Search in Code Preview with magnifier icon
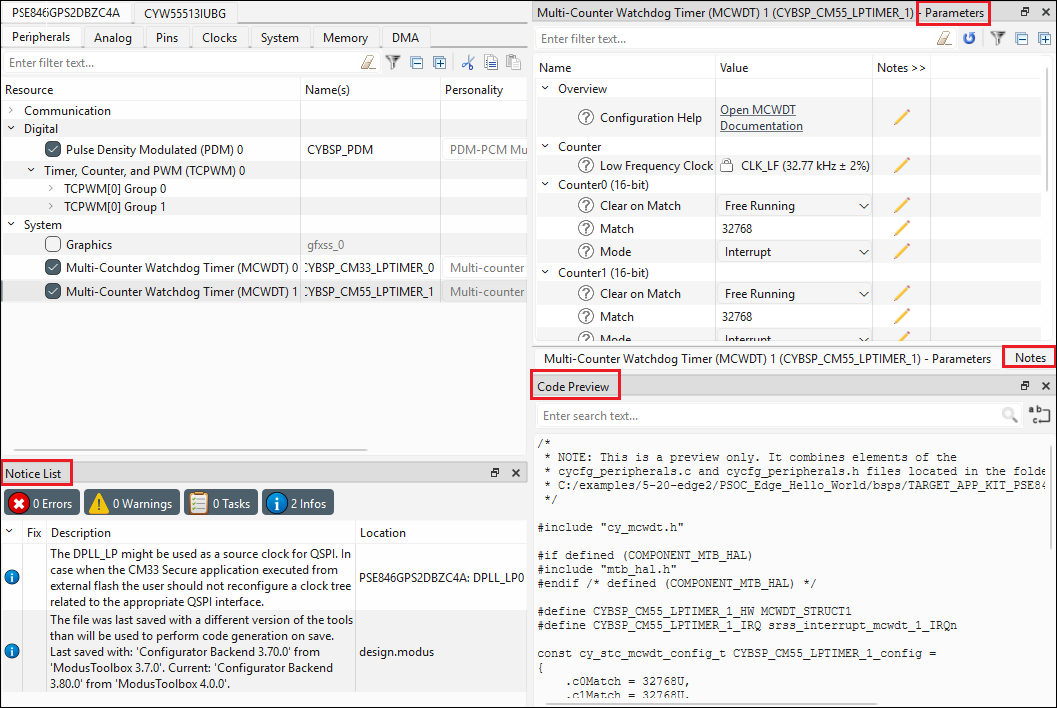Image resolution: width=1057 pixels, height=708 pixels. click(1009, 415)
